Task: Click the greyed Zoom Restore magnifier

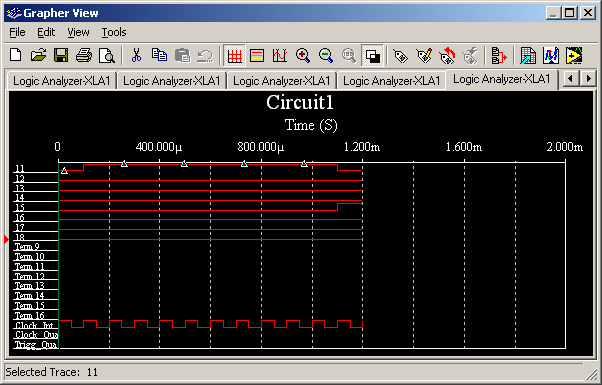Action: pyautogui.click(x=349, y=56)
